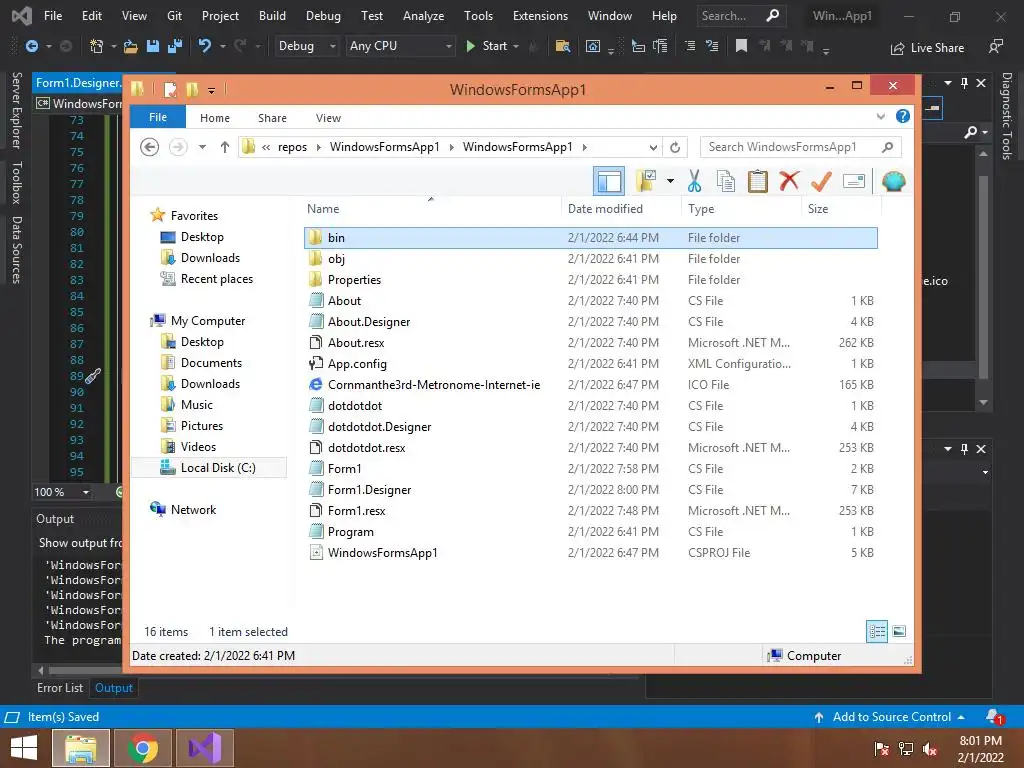Click the envelope icon in Explorer toolbar

click(854, 181)
